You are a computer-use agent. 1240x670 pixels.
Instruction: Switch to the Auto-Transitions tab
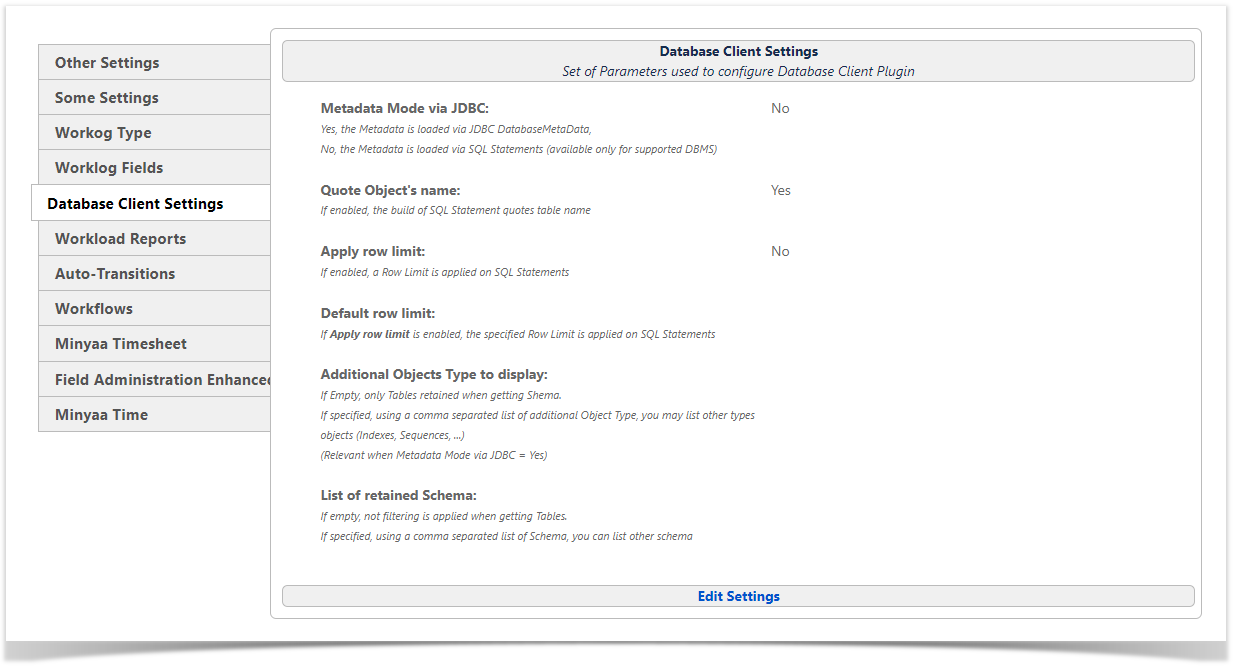(115, 274)
